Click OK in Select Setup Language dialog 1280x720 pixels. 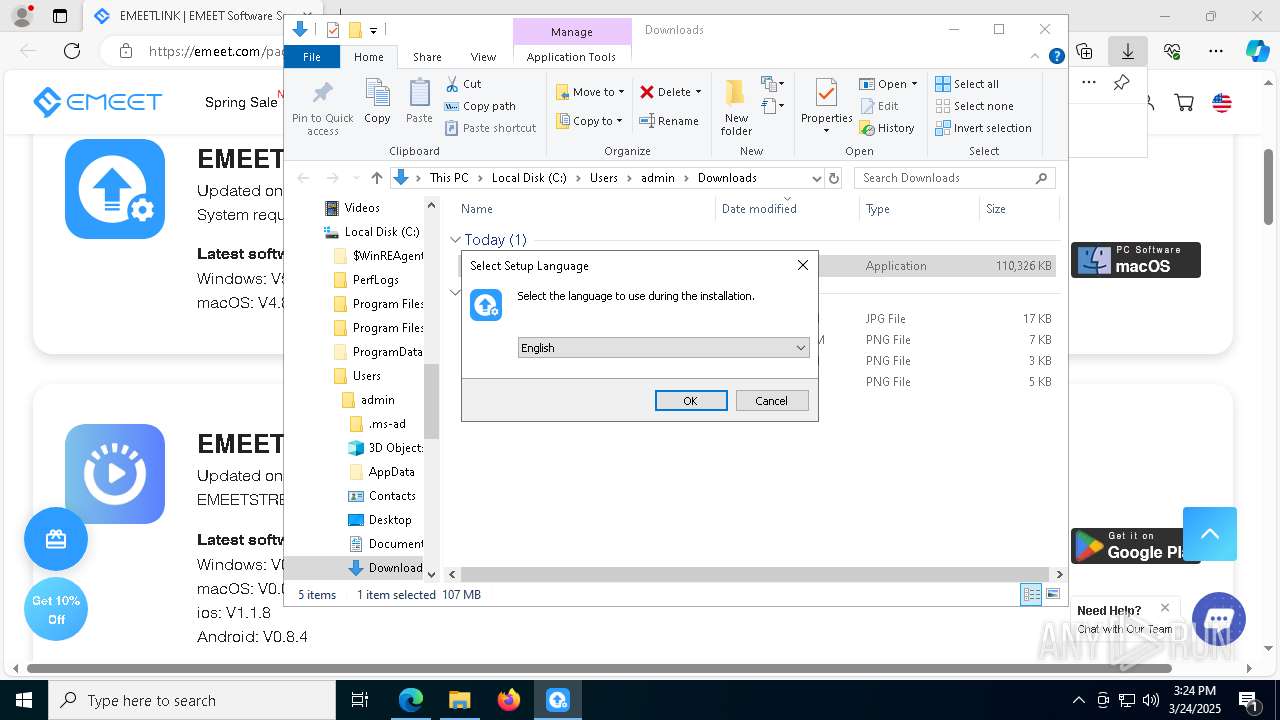[x=691, y=400]
